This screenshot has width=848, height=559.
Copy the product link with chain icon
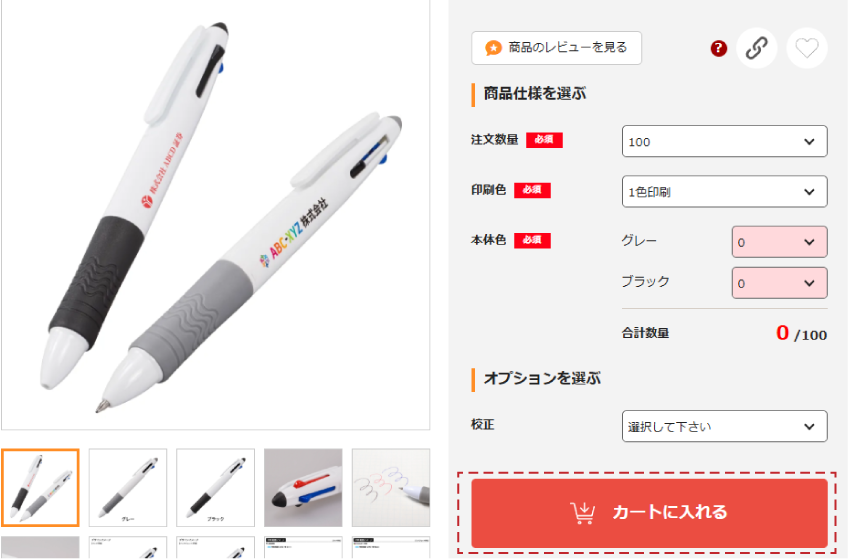(757, 48)
